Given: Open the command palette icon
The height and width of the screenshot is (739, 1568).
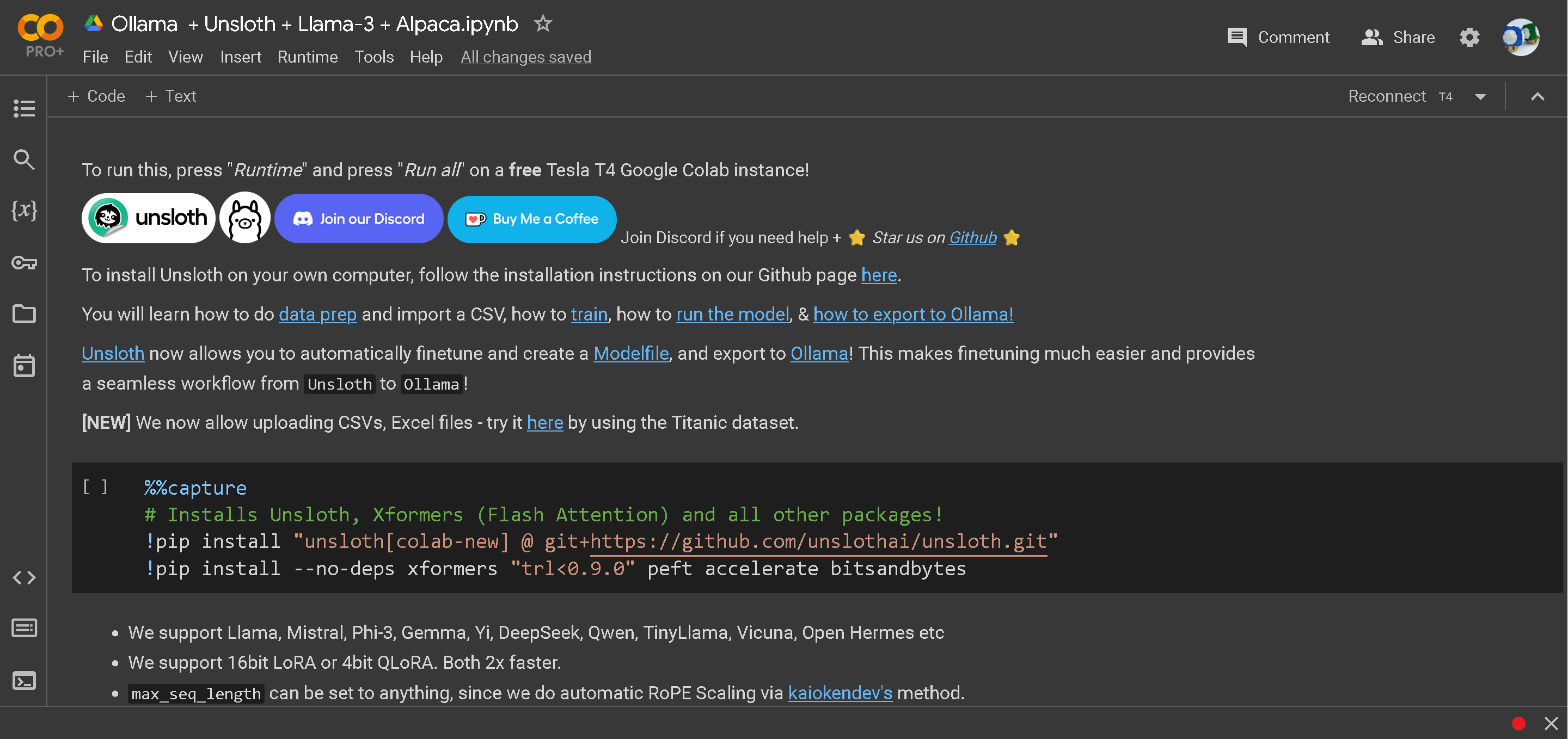Looking at the screenshot, I should pos(24,627).
